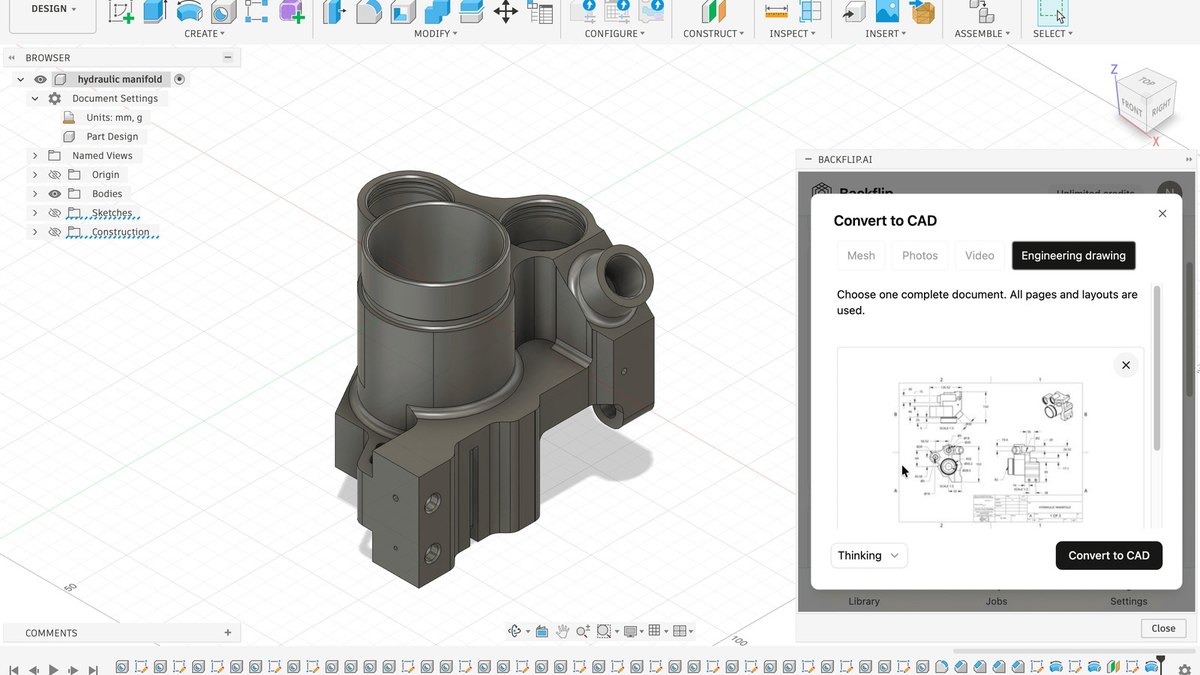
Task: Hide the Bodies folder
Action: pos(54,194)
